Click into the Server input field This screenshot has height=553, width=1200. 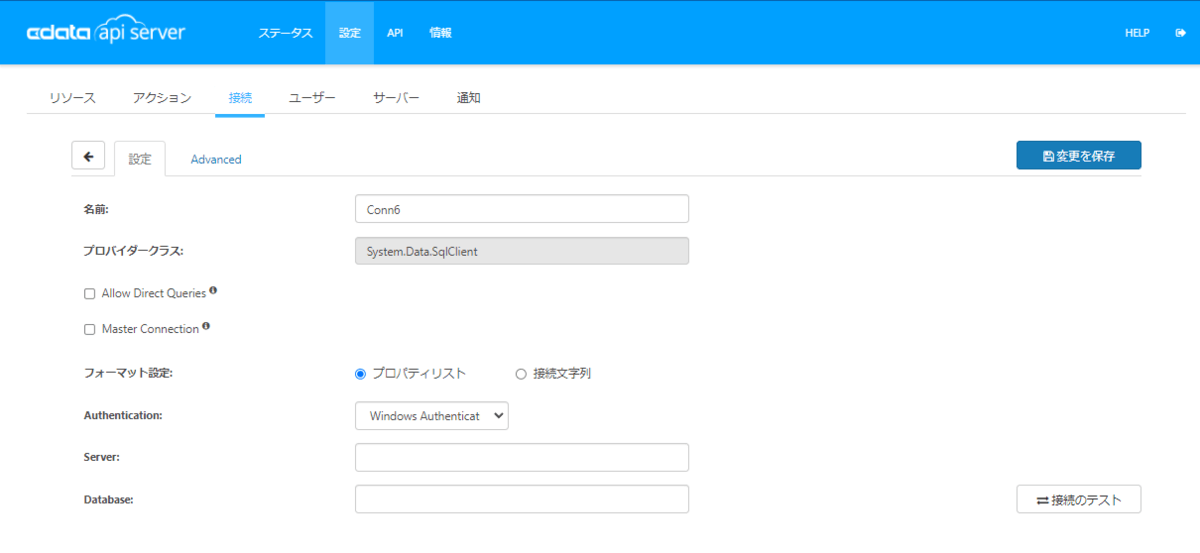click(x=521, y=457)
